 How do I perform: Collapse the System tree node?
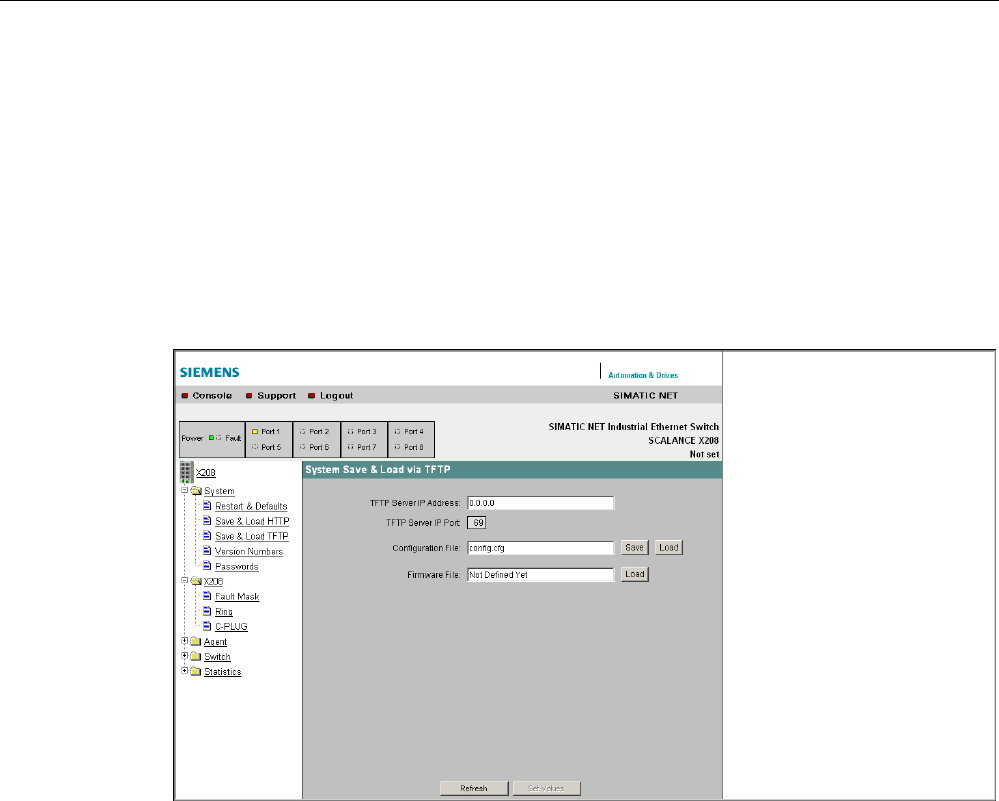(185, 491)
